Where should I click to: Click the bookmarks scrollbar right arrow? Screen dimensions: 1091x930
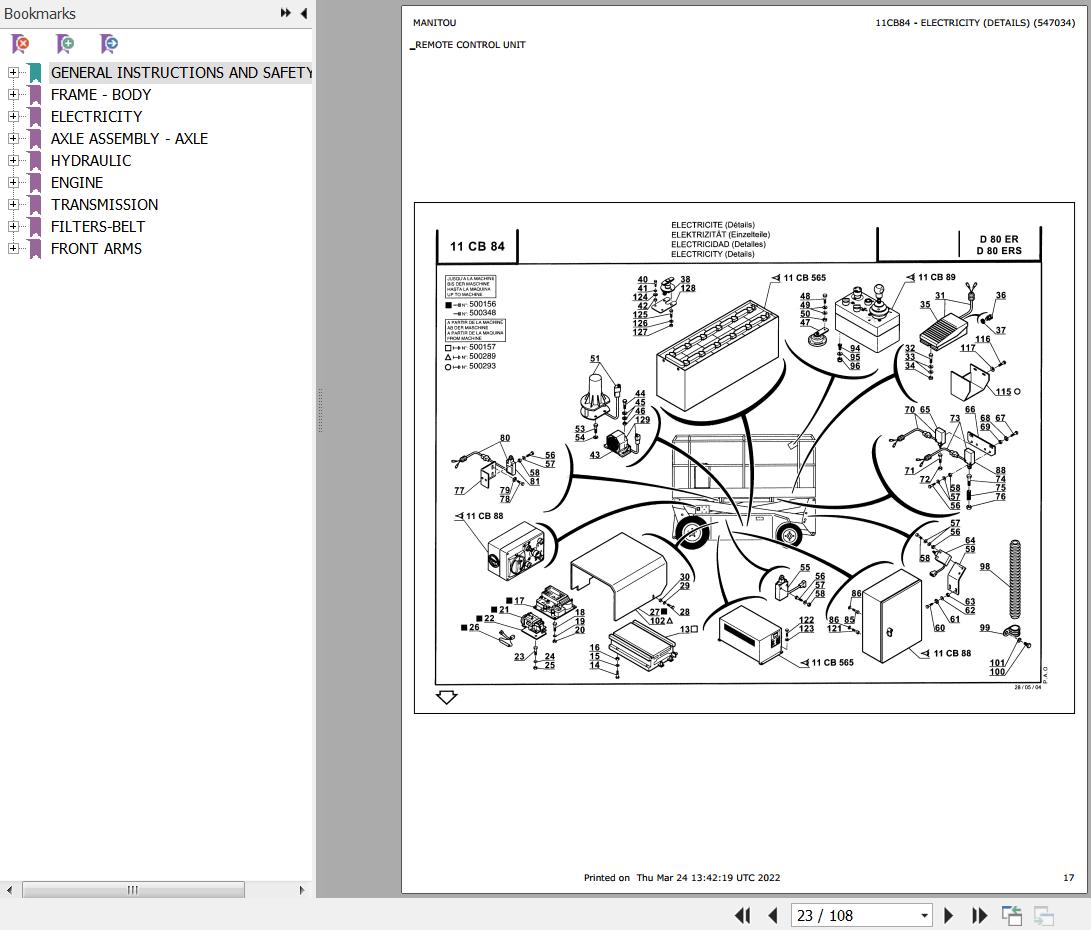tap(301, 890)
